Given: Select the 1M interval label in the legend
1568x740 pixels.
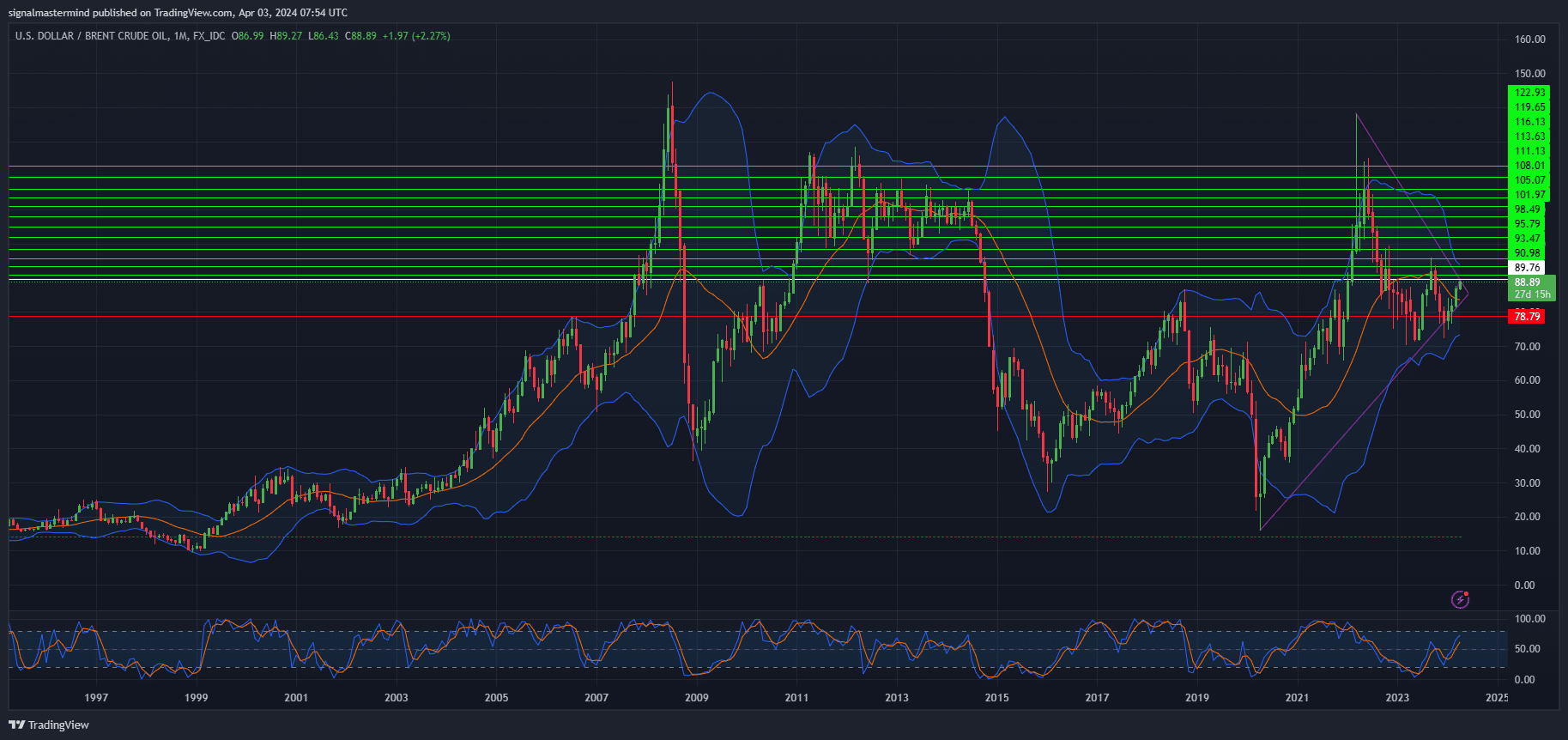Looking at the screenshot, I should click(180, 36).
